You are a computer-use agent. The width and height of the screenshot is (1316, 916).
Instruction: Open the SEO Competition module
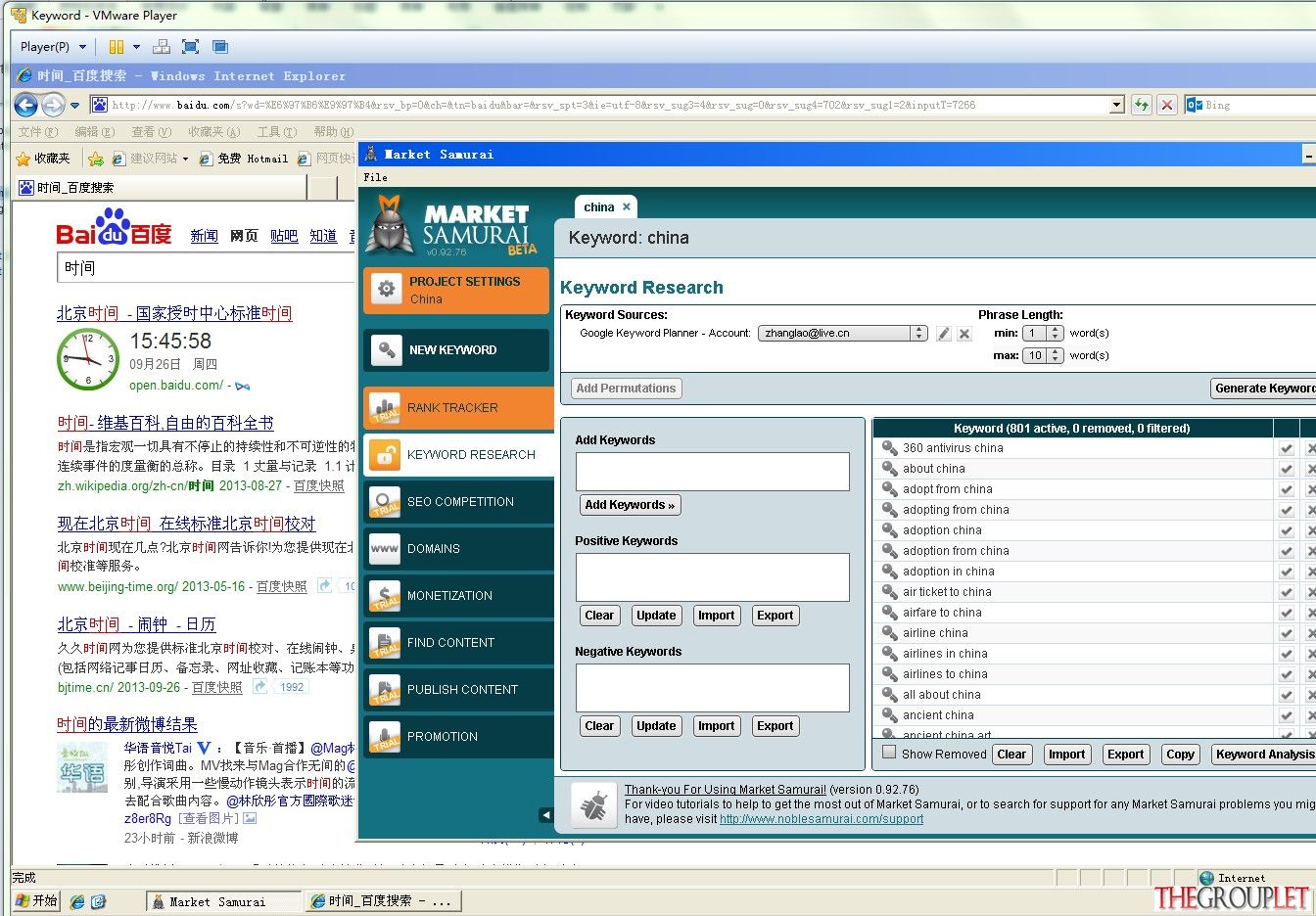tap(456, 502)
